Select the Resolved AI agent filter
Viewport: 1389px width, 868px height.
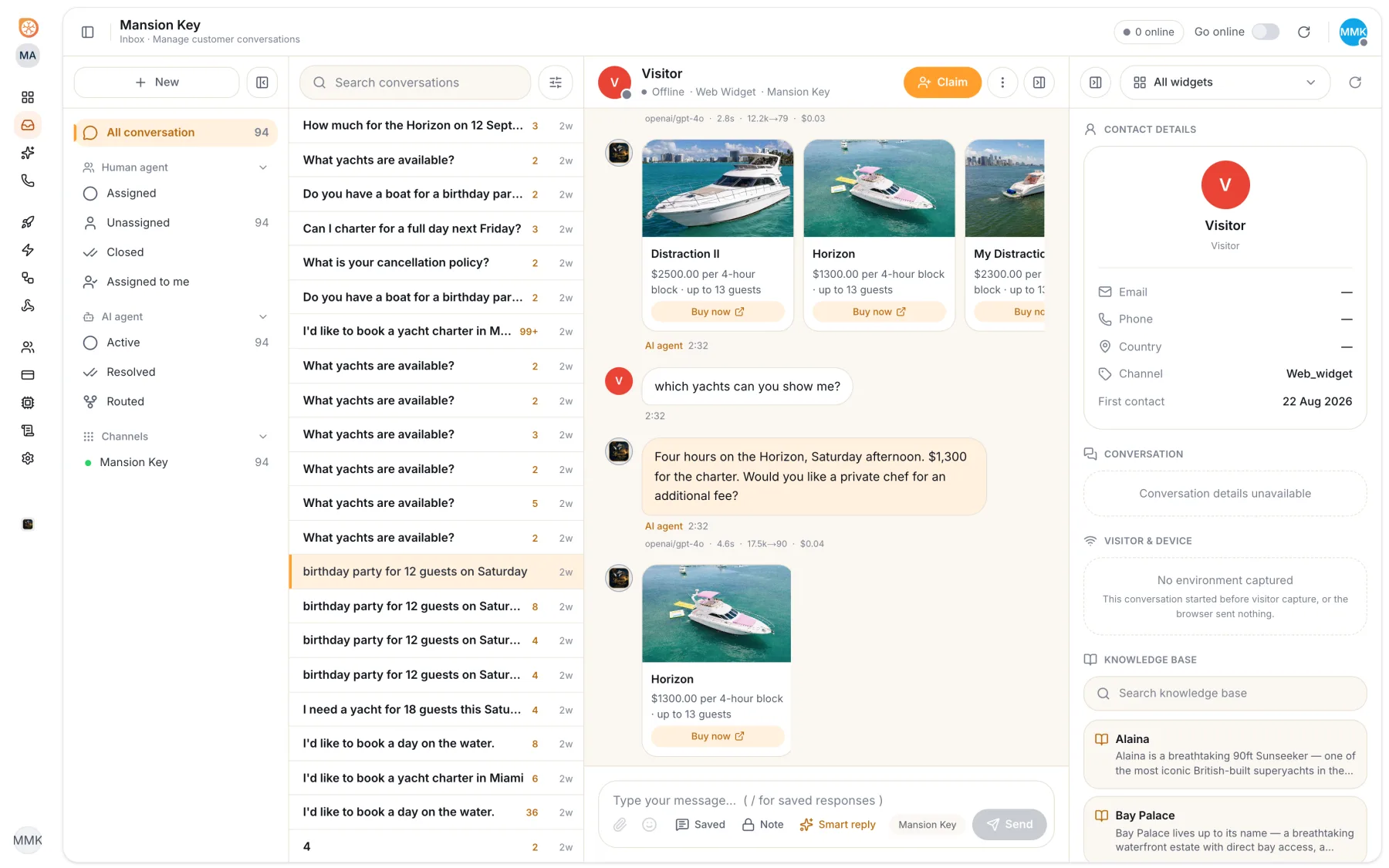(176, 372)
